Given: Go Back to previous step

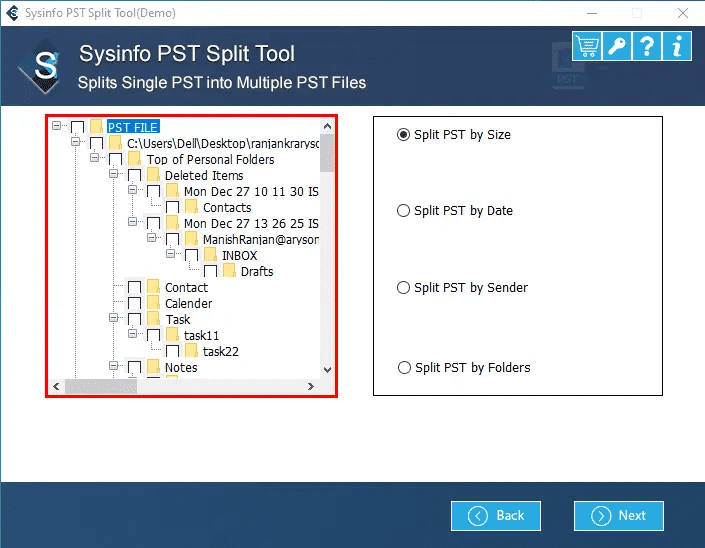Looking at the screenshot, I should (495, 516).
